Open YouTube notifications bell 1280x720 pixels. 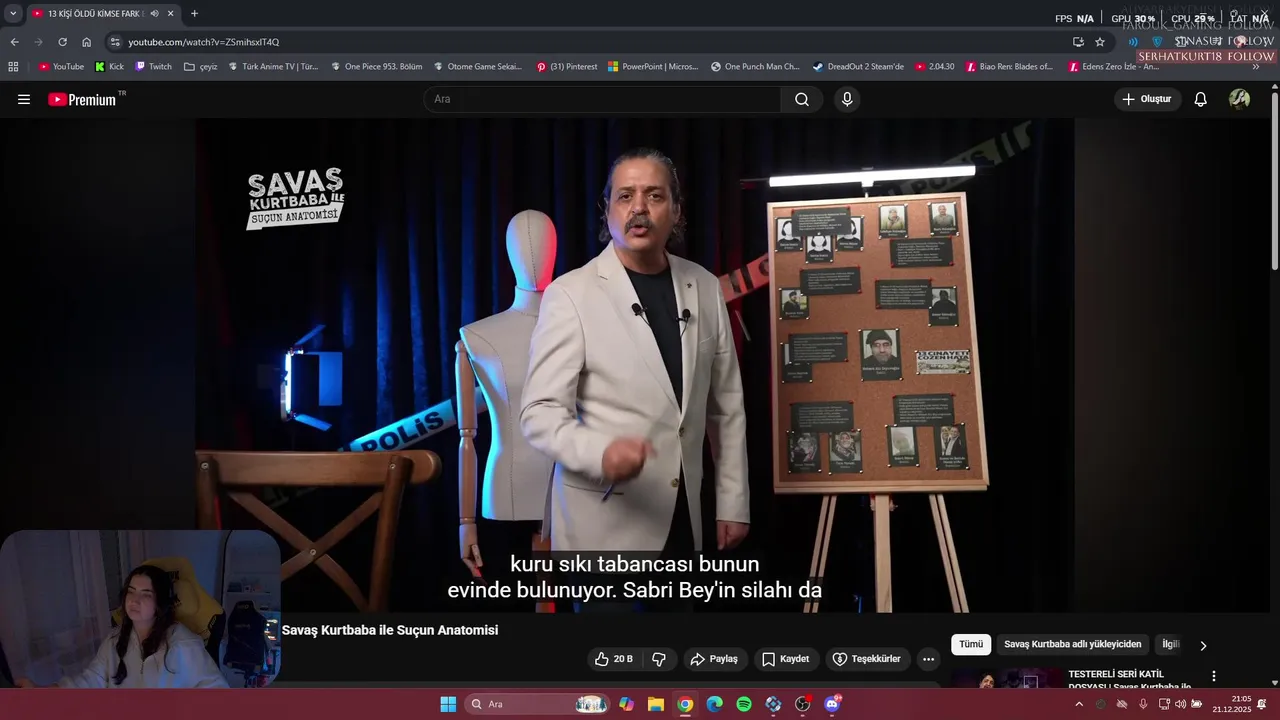click(x=1201, y=99)
